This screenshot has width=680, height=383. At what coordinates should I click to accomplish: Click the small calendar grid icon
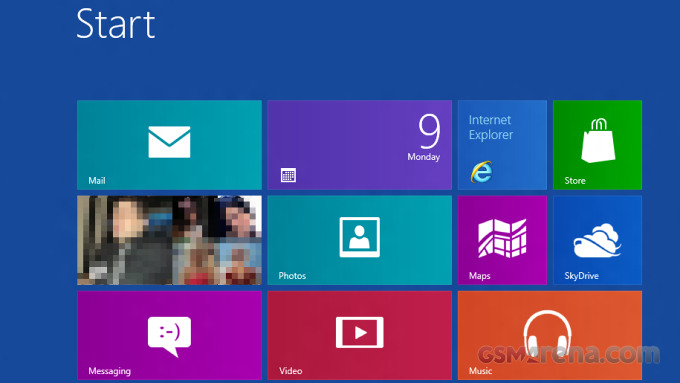[x=288, y=175]
